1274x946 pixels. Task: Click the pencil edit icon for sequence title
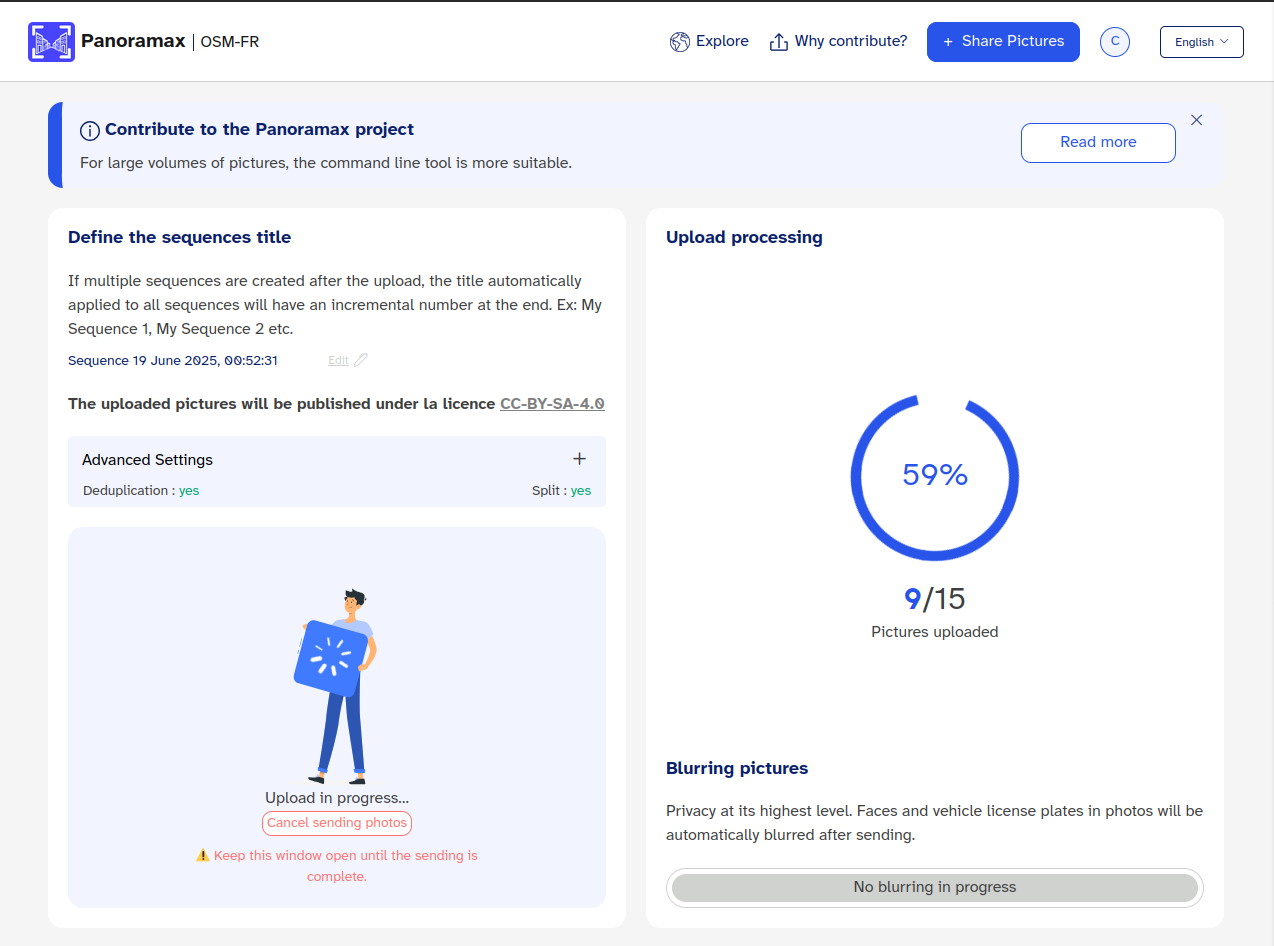(361, 360)
